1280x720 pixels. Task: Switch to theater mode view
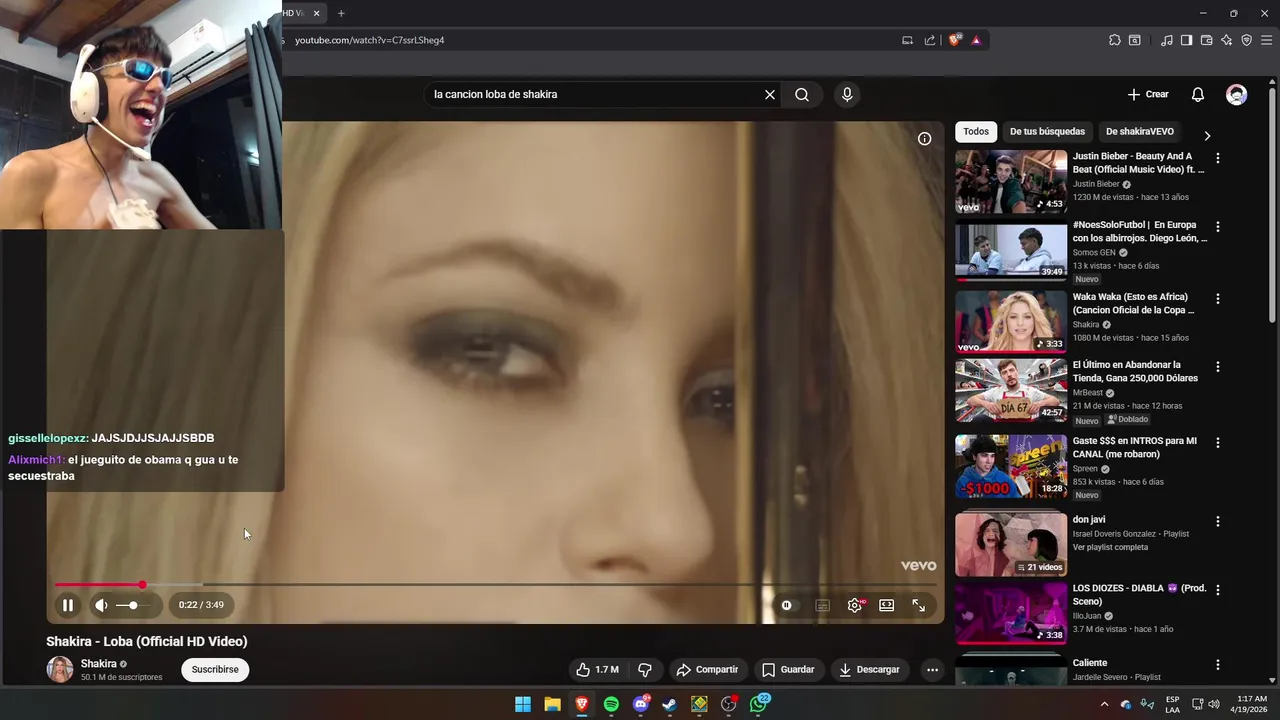pos(886,605)
